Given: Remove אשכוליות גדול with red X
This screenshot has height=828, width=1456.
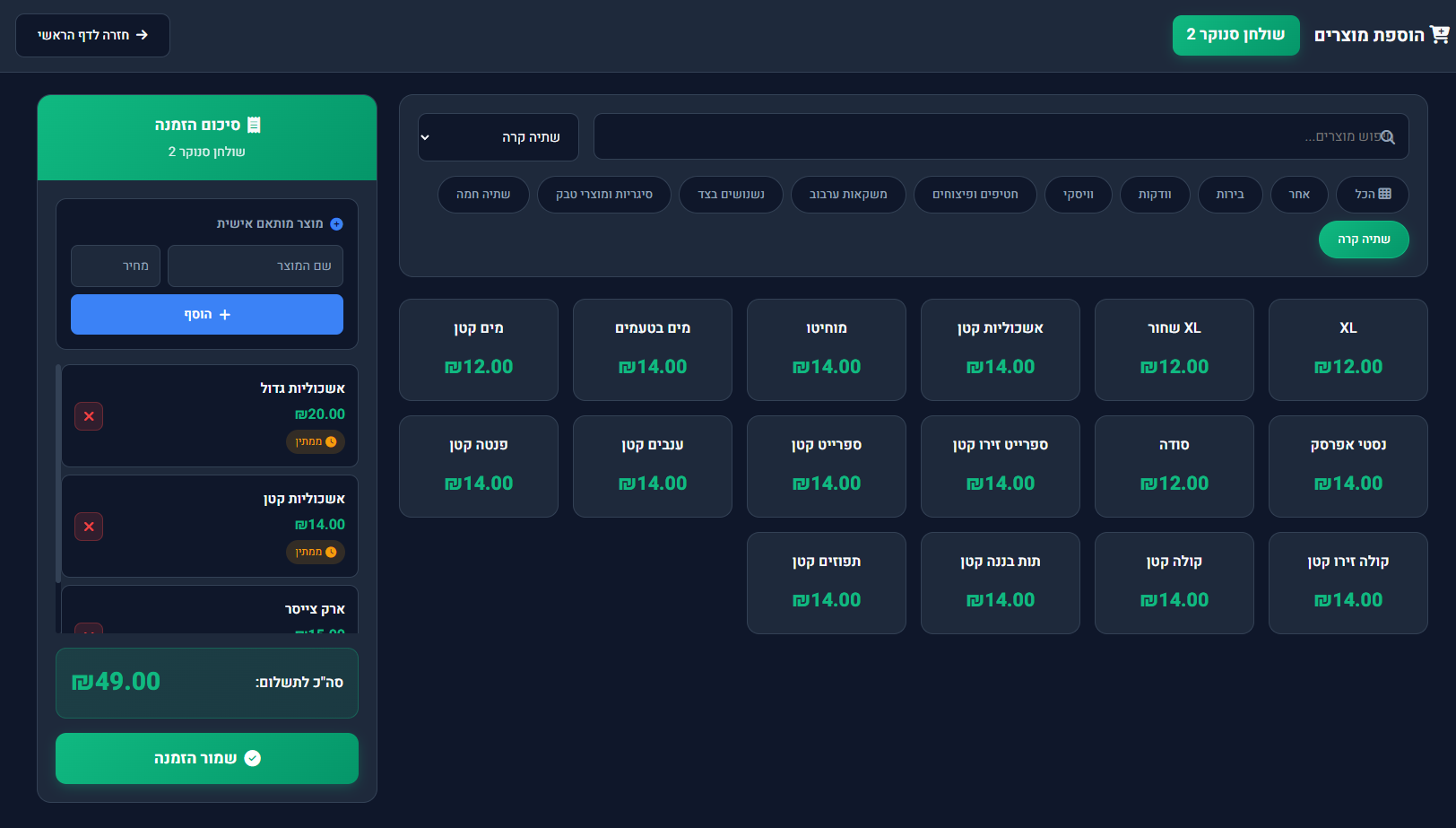Looking at the screenshot, I should tap(89, 416).
